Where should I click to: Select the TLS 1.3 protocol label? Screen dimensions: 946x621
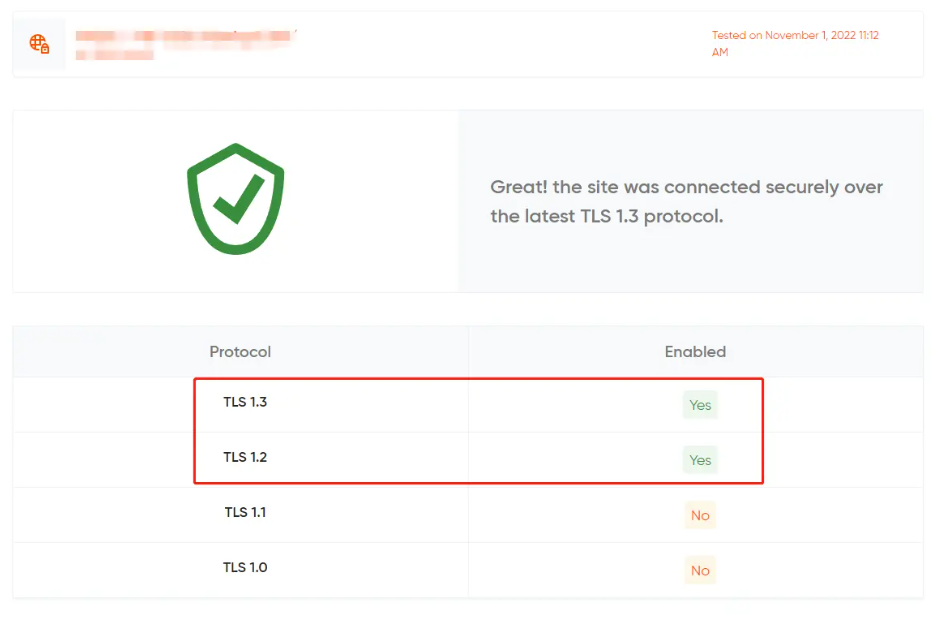(245, 403)
